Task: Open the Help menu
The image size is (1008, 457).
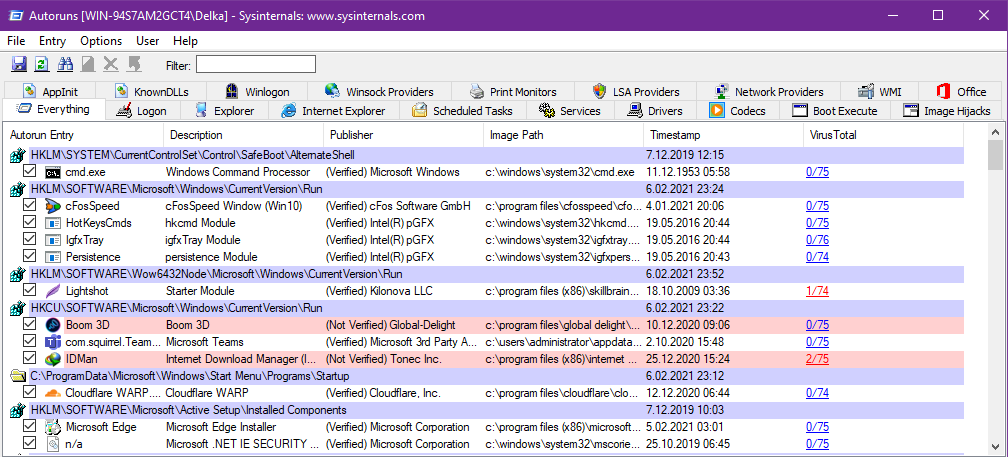Action: point(185,41)
